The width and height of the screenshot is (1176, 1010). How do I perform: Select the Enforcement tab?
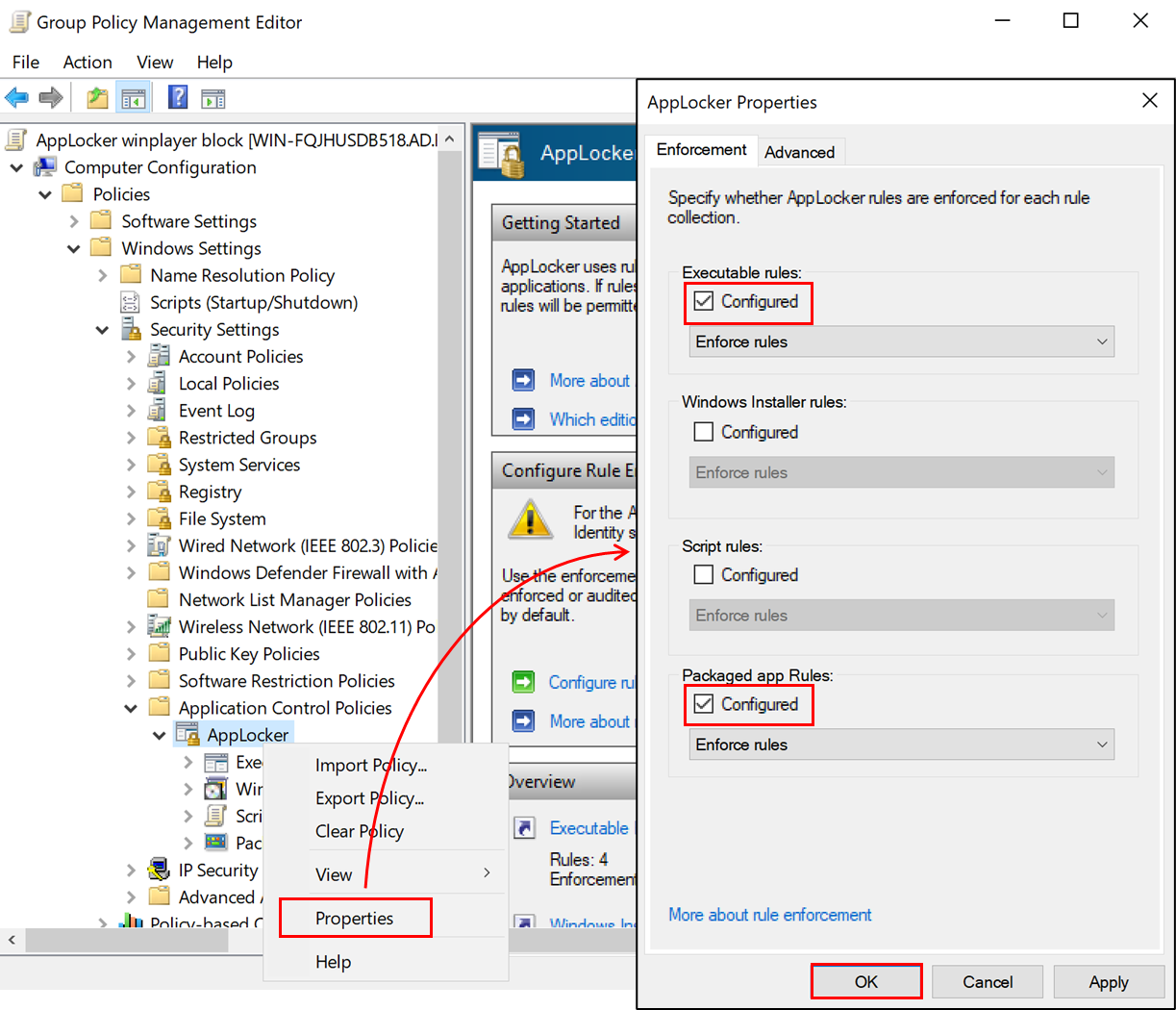[x=702, y=150]
